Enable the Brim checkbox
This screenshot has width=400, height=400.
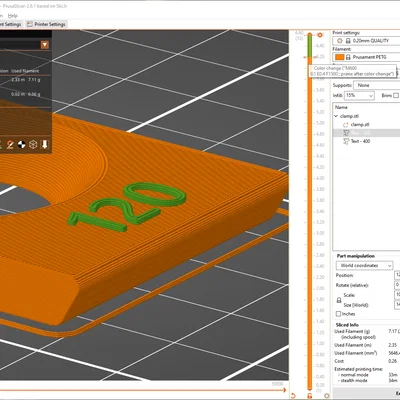[x=396, y=96]
